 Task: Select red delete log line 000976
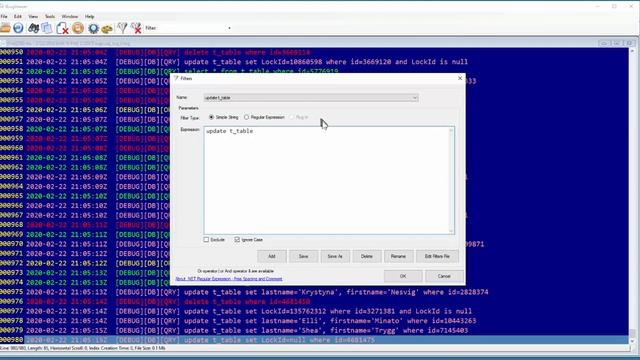pos(314,302)
